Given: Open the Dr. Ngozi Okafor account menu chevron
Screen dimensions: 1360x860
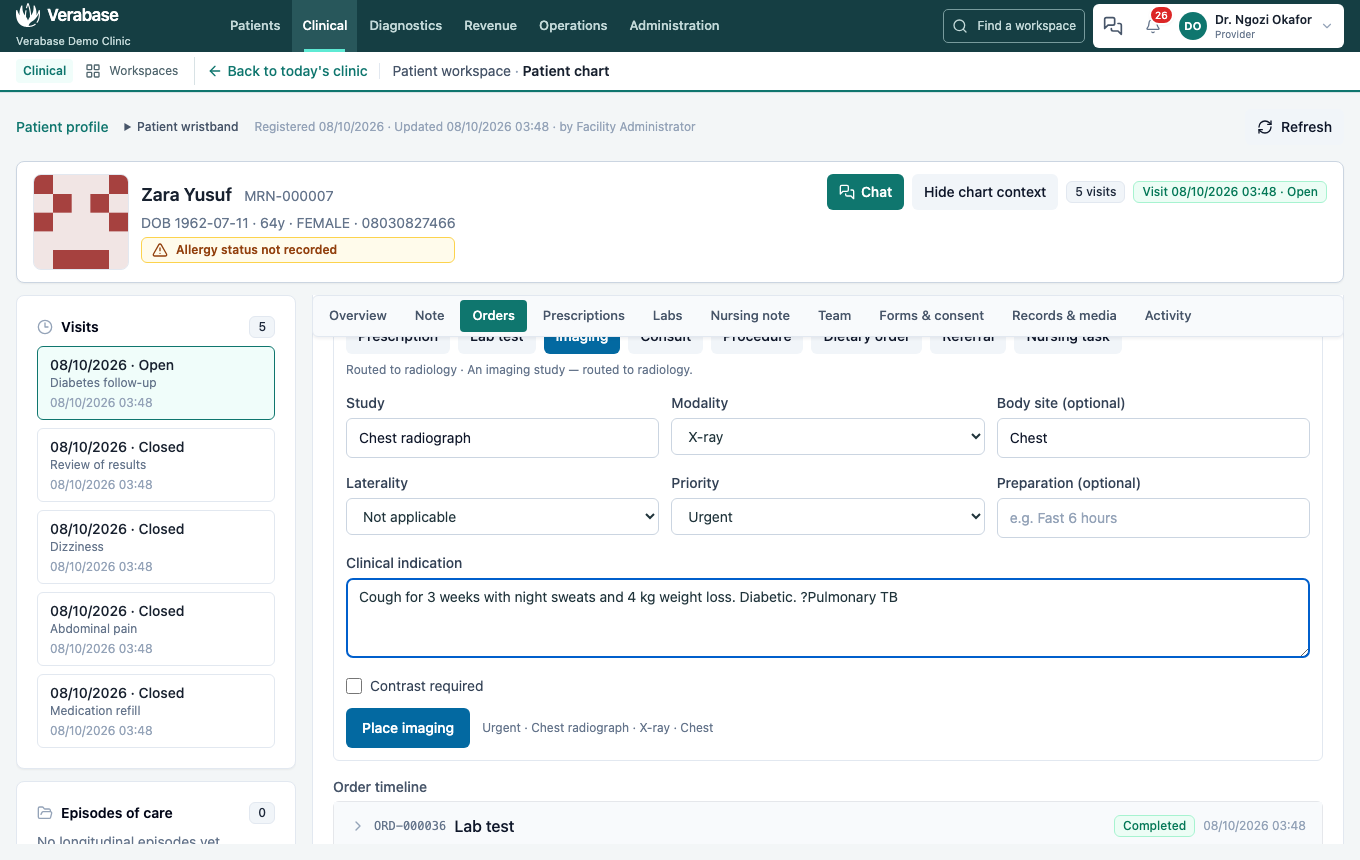Looking at the screenshot, I should [1327, 26].
